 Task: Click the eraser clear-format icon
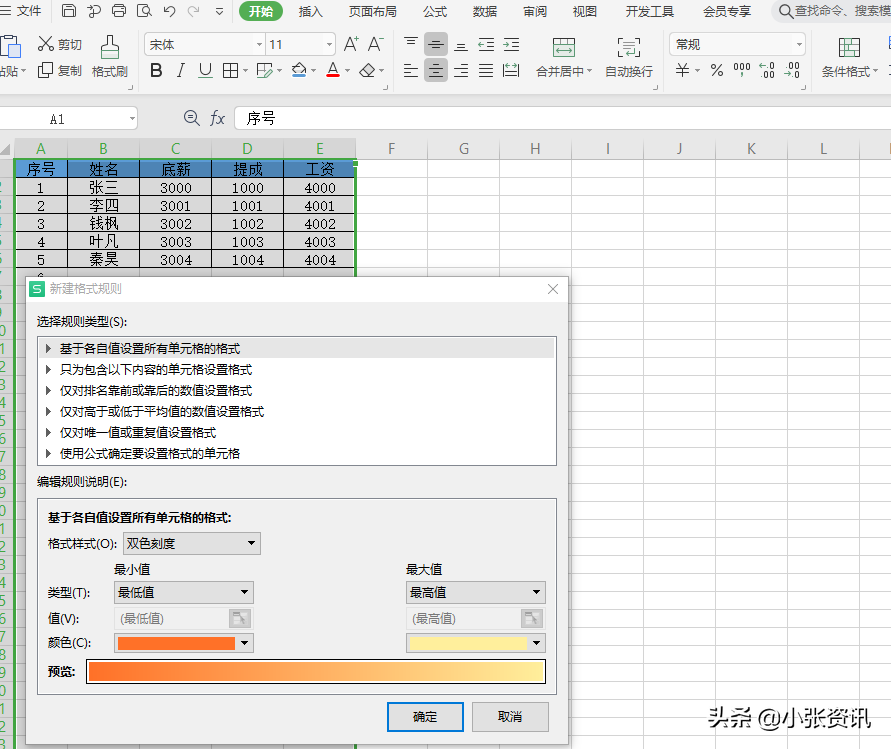point(368,70)
